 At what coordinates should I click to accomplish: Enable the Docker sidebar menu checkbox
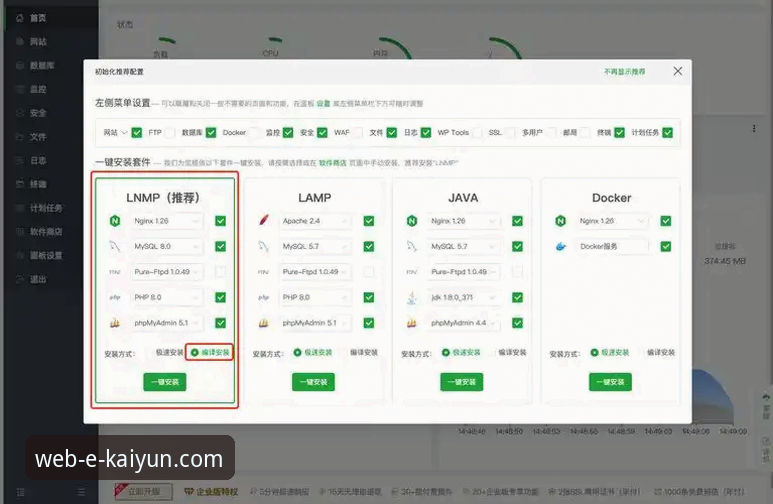(x=255, y=133)
